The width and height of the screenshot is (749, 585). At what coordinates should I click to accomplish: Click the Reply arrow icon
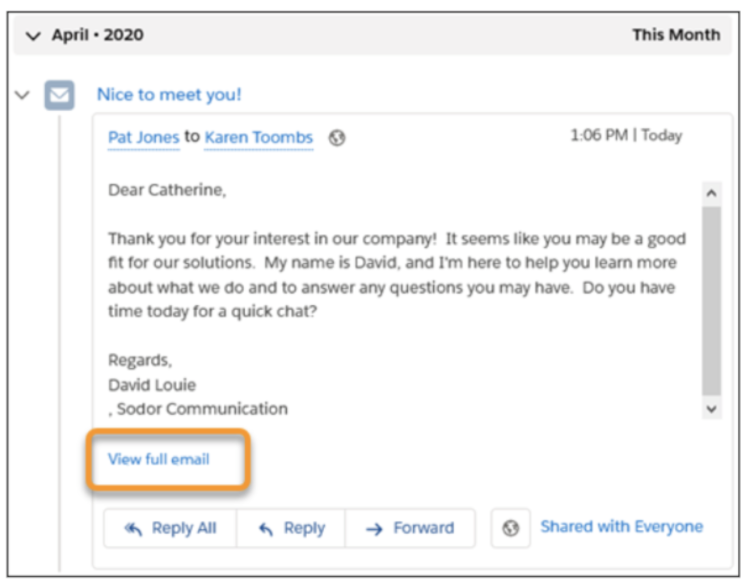click(x=266, y=529)
